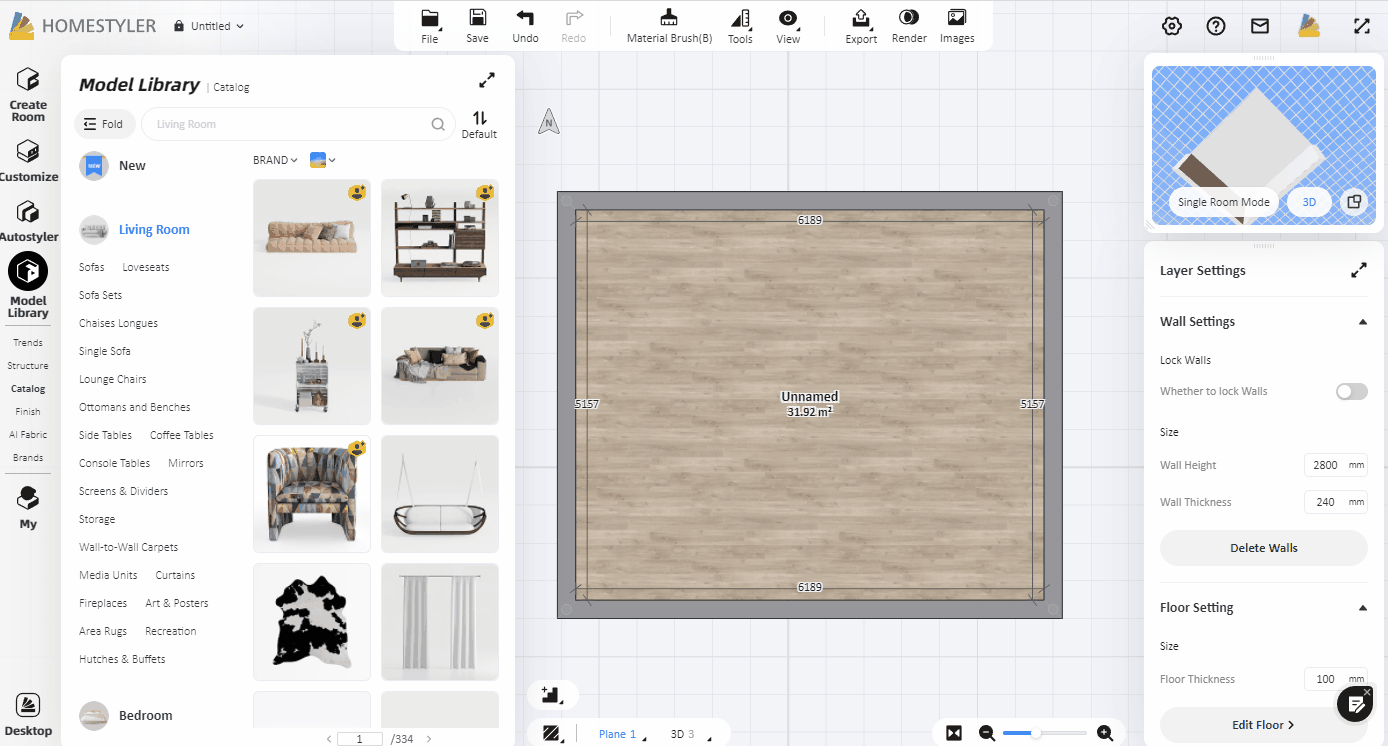Viewport: 1388px width, 746px height.
Task: Click the zoom level slider
Action: coord(1044,733)
